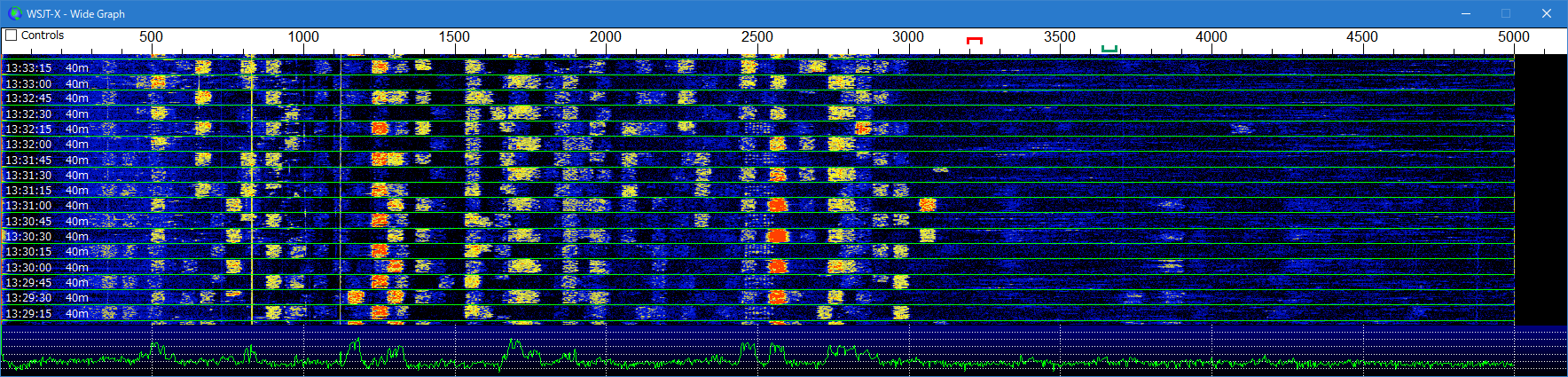Click the WSJT-X app icon in title bar
Viewport: 1568px width, 377px height.
coord(14,13)
